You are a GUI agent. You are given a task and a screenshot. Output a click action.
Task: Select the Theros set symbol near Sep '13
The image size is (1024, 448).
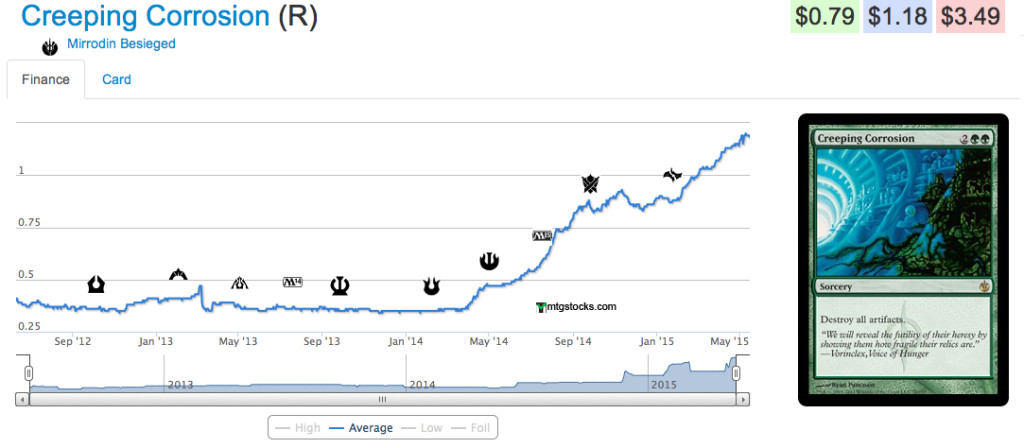tap(340, 285)
